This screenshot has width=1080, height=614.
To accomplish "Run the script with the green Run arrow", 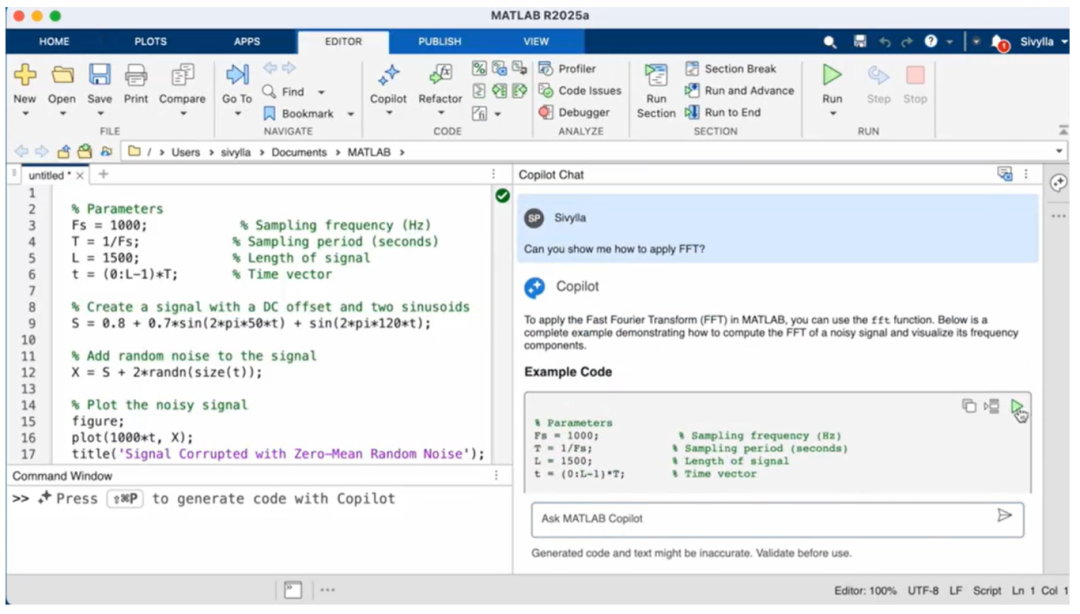I will click(832, 75).
